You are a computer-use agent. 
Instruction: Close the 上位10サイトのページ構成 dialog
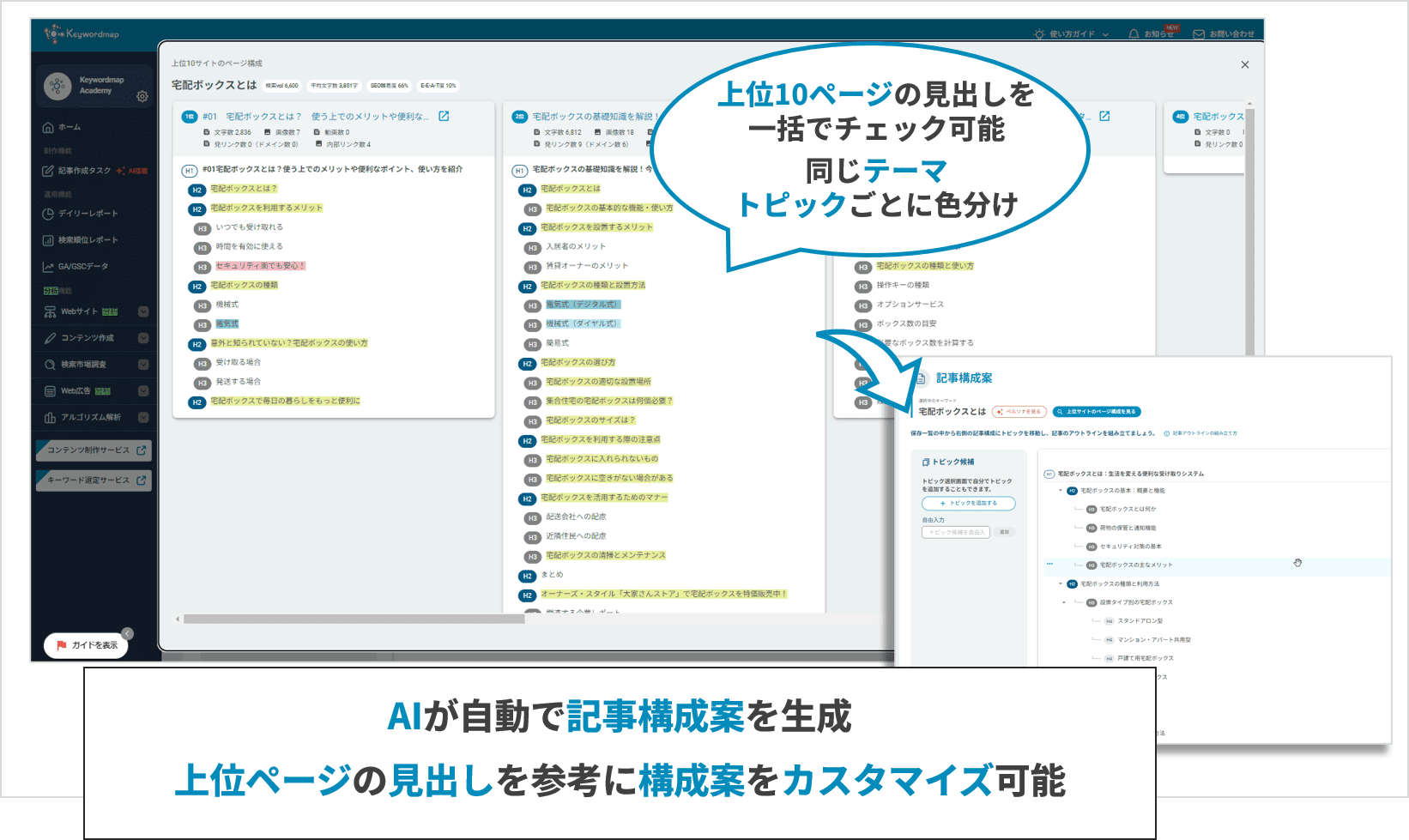(x=1245, y=64)
